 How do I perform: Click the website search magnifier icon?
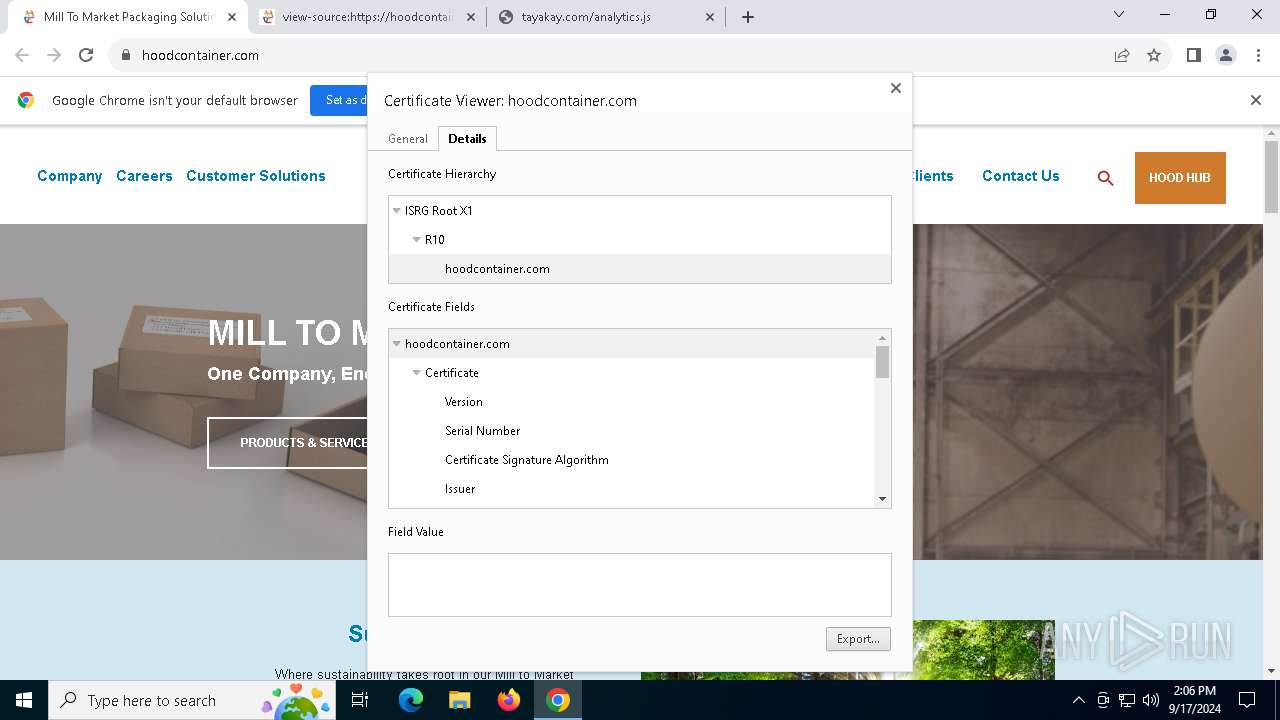pos(1105,178)
